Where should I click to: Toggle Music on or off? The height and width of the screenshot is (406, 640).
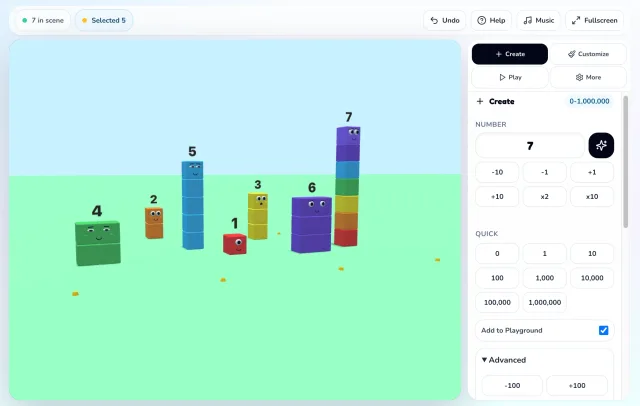[538, 20]
